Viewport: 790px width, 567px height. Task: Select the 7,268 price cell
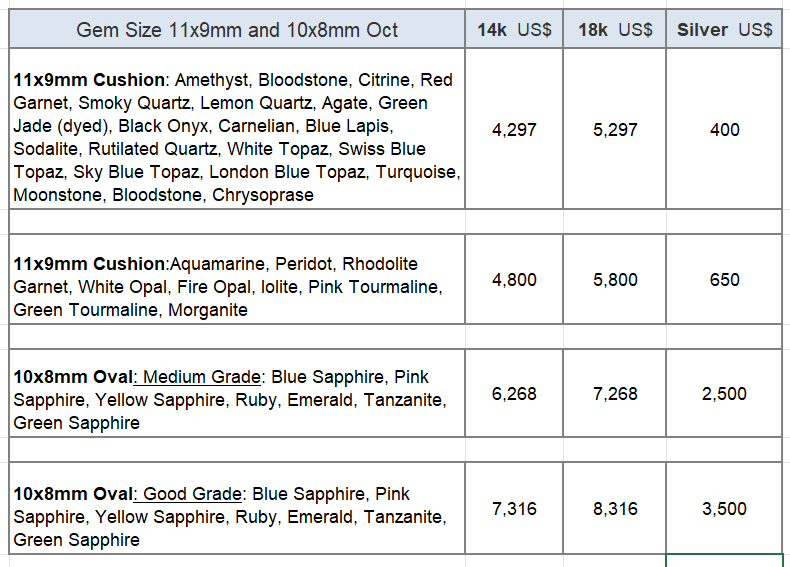click(x=615, y=394)
